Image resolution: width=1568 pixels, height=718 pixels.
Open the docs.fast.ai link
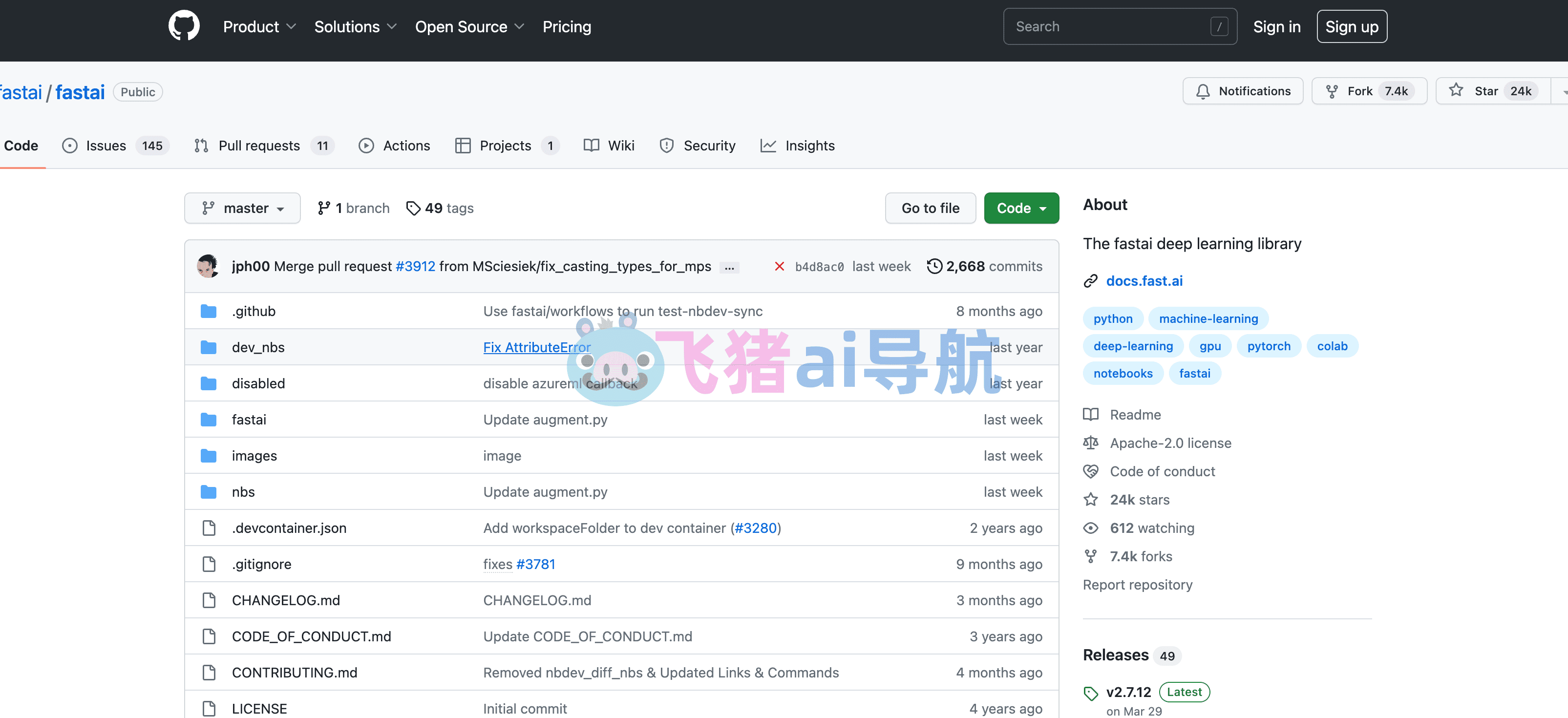point(1144,280)
